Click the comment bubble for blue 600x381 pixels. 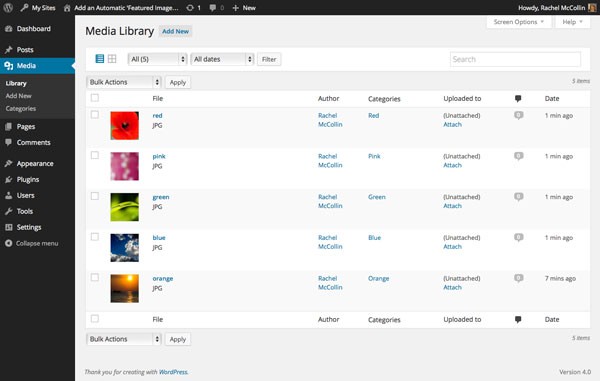tap(518, 238)
